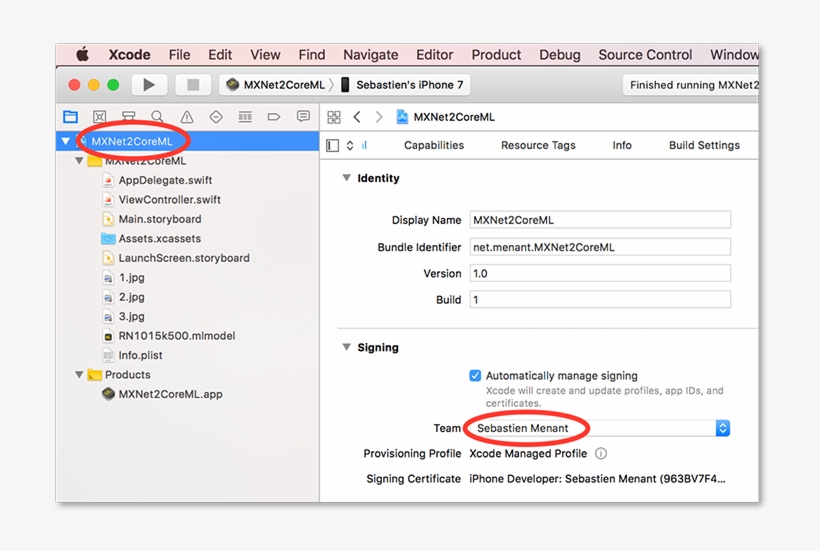Click MXNet2CoreML in the jump bar
Image resolution: width=820 pixels, height=551 pixels.
point(446,117)
